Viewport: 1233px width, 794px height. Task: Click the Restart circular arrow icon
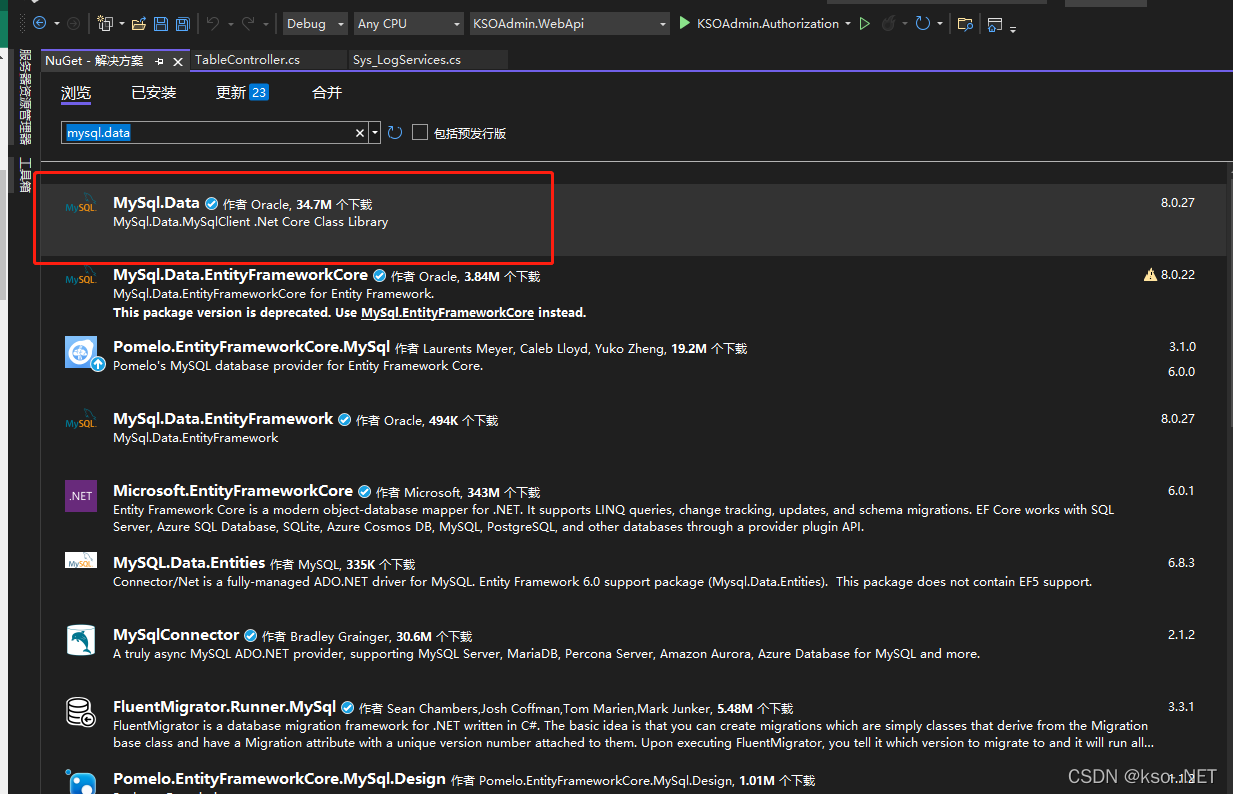coord(923,23)
